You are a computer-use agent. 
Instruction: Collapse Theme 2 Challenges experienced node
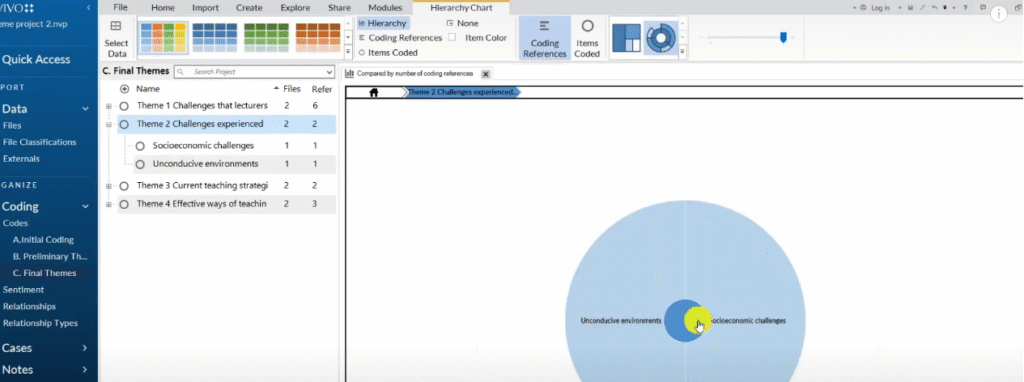click(108, 124)
